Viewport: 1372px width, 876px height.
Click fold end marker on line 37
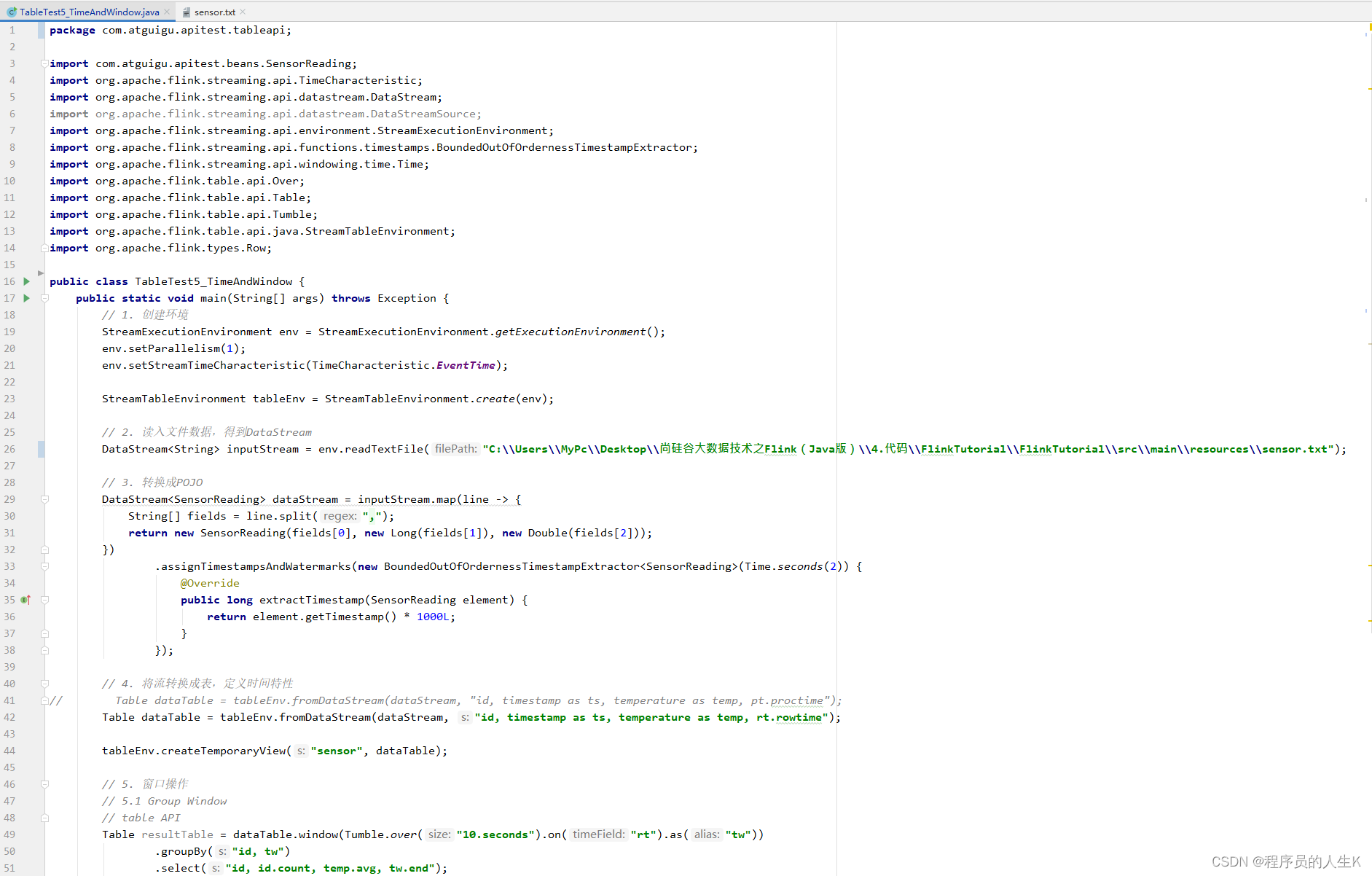[x=44, y=633]
